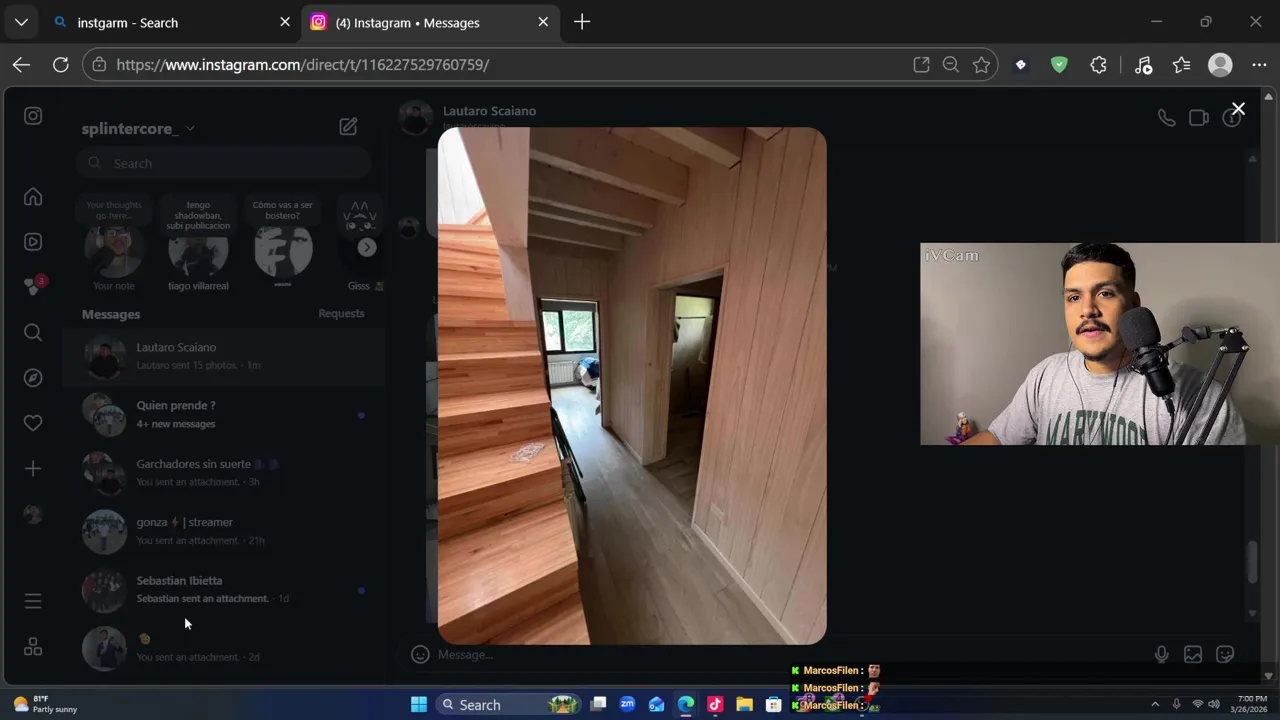Close the photo viewer with the X
The width and height of the screenshot is (1280, 720).
[x=1238, y=109]
